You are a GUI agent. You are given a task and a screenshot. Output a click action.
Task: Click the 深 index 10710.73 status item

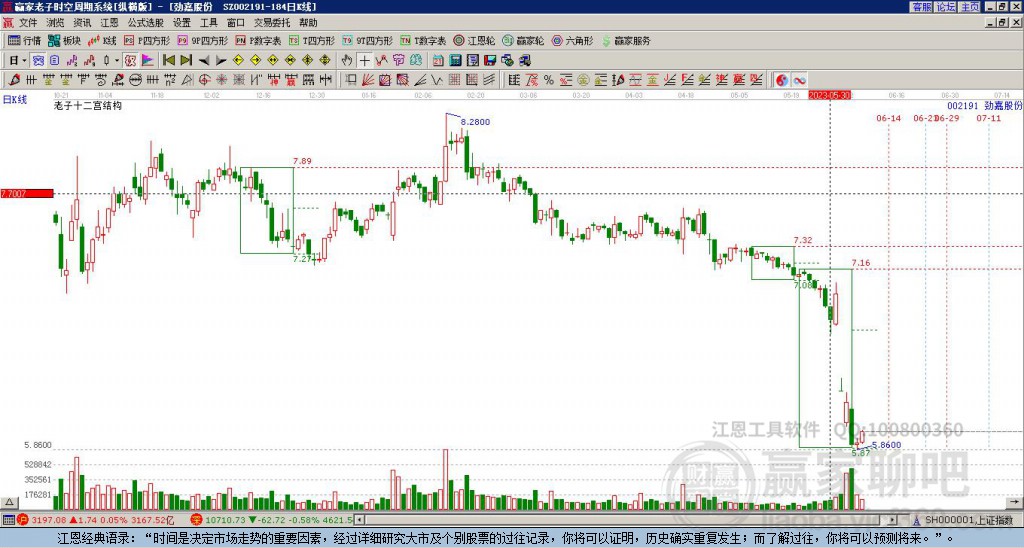tap(272, 520)
